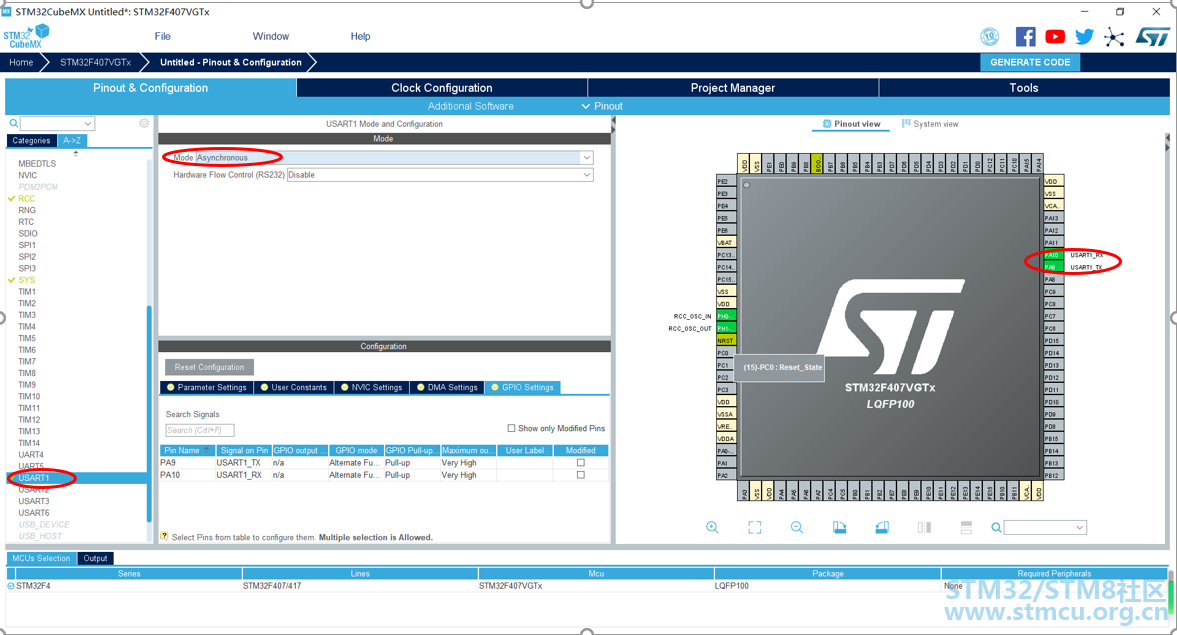
Task: Open the Help menu
Action: click(360, 36)
